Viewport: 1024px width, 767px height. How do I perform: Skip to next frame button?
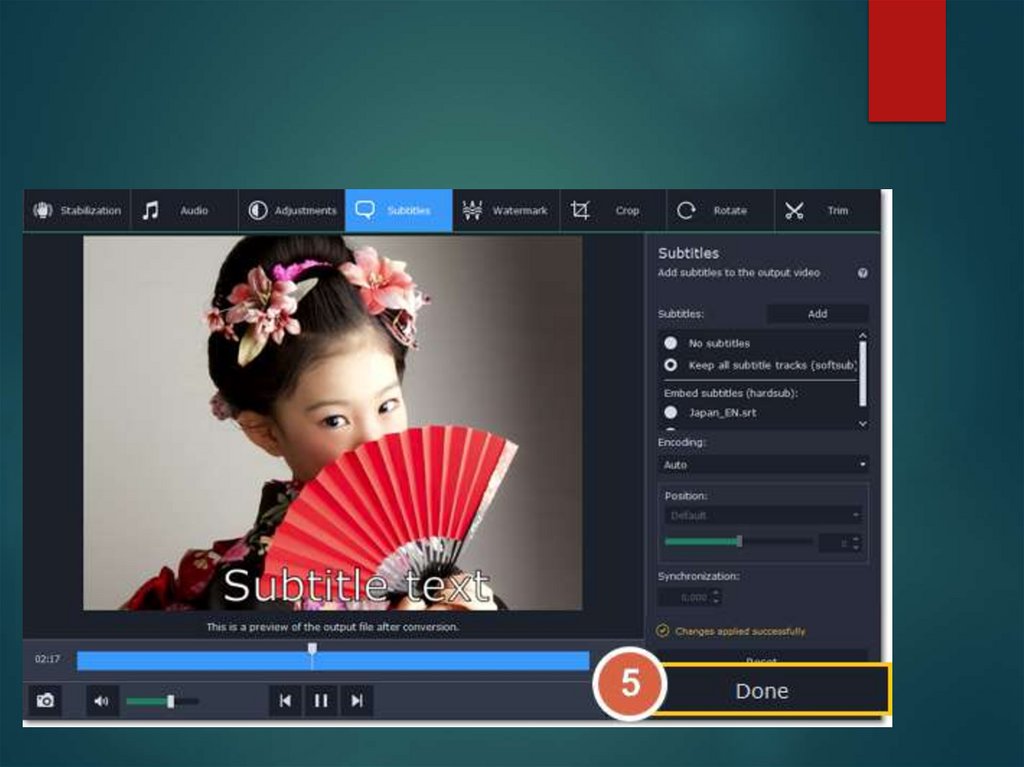click(357, 701)
